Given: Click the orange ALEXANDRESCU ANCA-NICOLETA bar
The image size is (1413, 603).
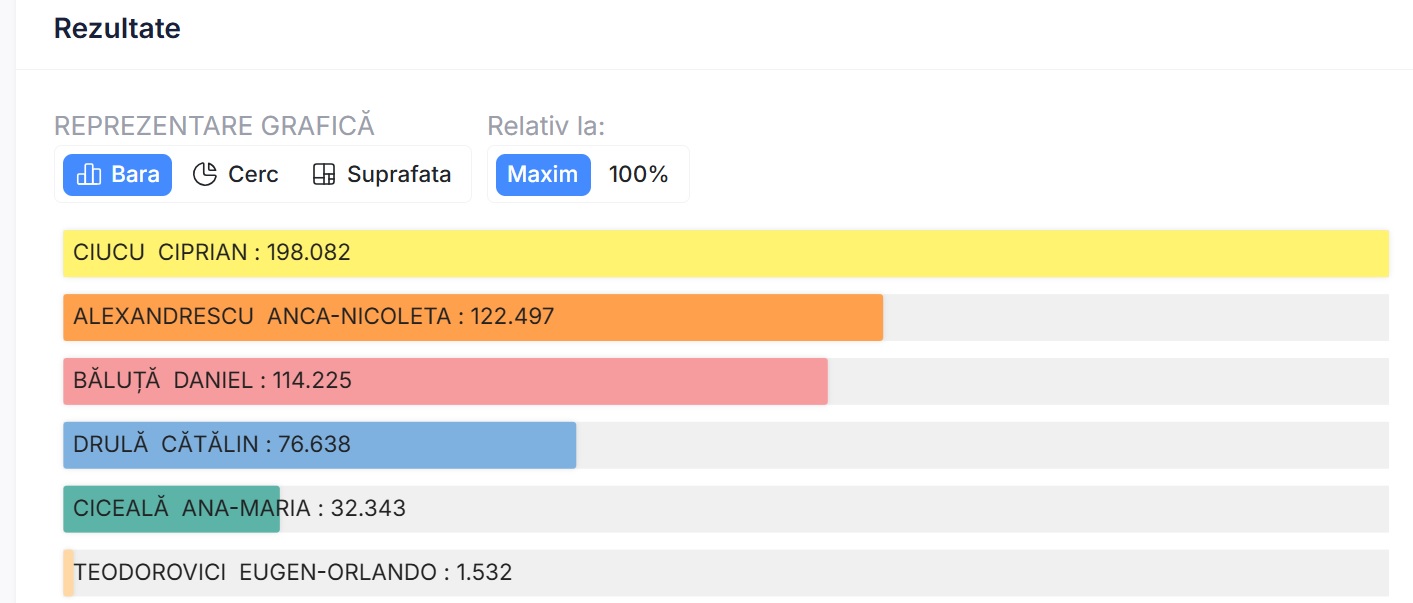Looking at the screenshot, I should (x=472, y=317).
